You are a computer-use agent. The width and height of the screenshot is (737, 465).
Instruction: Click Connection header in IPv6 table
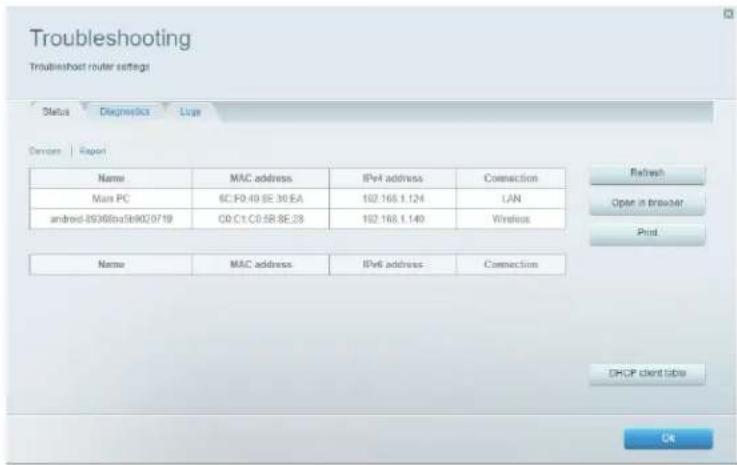click(511, 264)
